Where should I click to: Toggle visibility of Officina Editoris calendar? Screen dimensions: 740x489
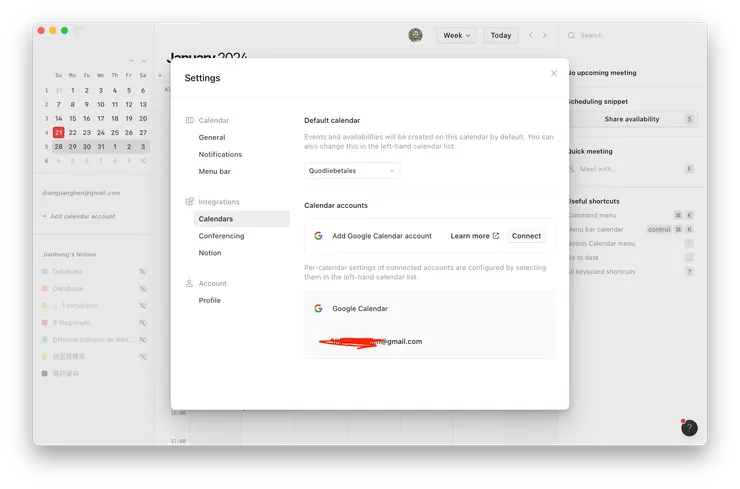coord(143,339)
